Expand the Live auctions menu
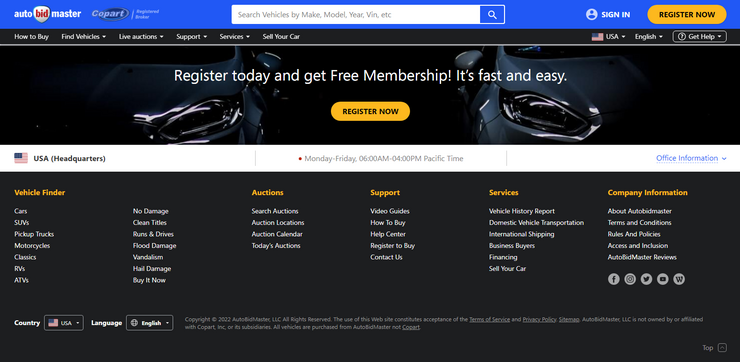Screen dimensions: 740x362 pos(141,36)
